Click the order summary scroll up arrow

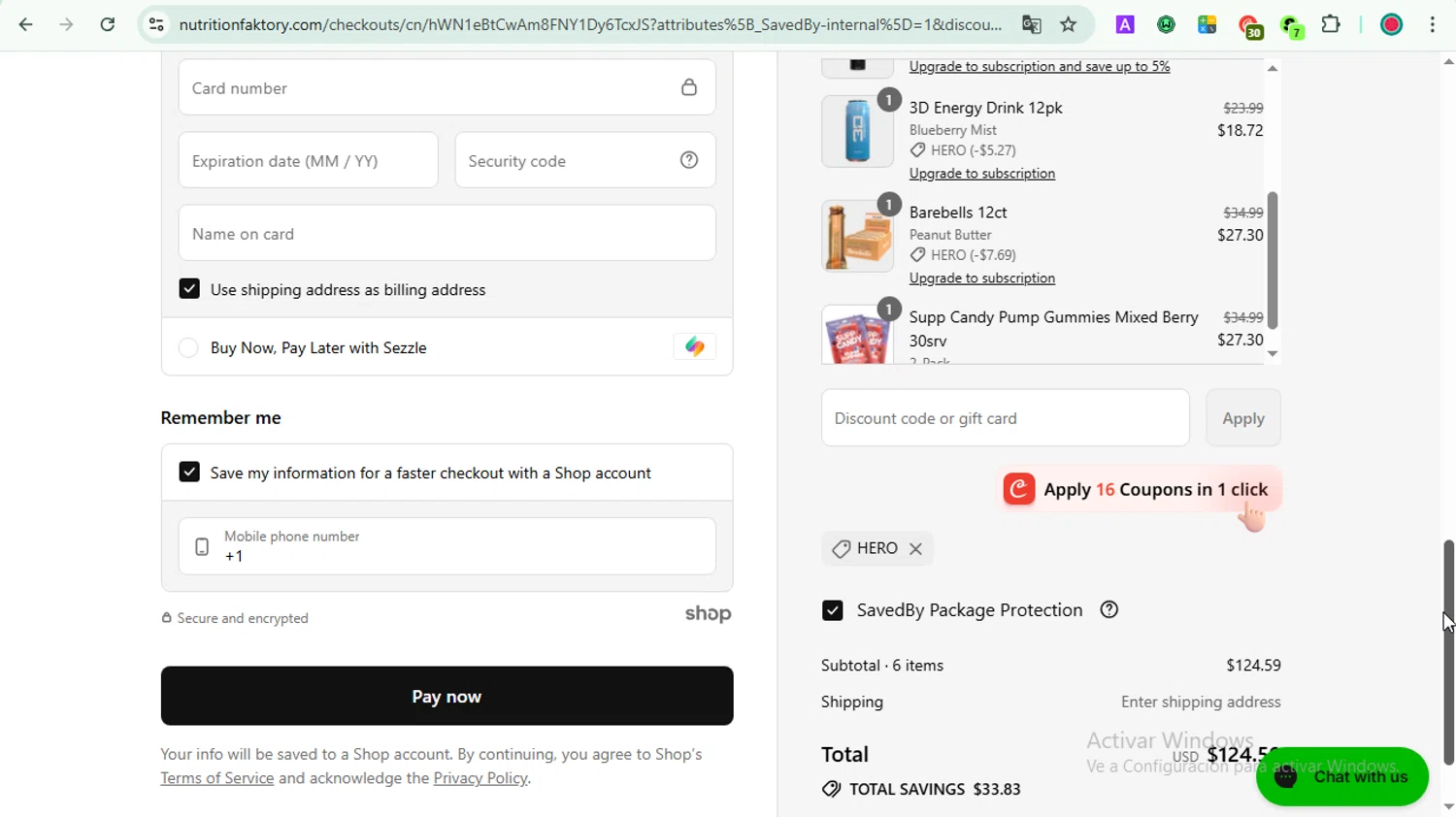coord(1273,68)
